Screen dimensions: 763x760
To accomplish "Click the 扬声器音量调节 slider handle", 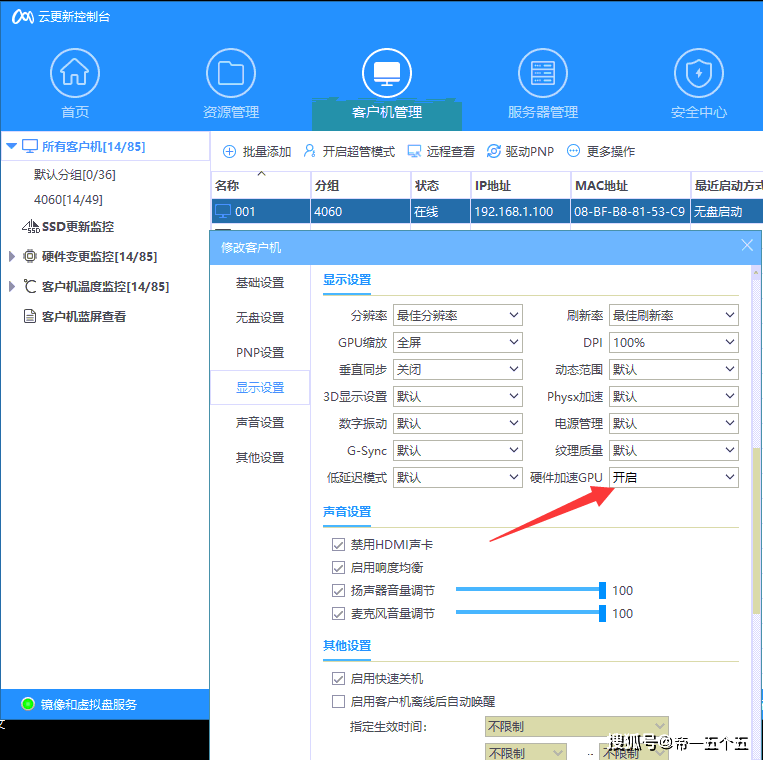I will pos(603,590).
